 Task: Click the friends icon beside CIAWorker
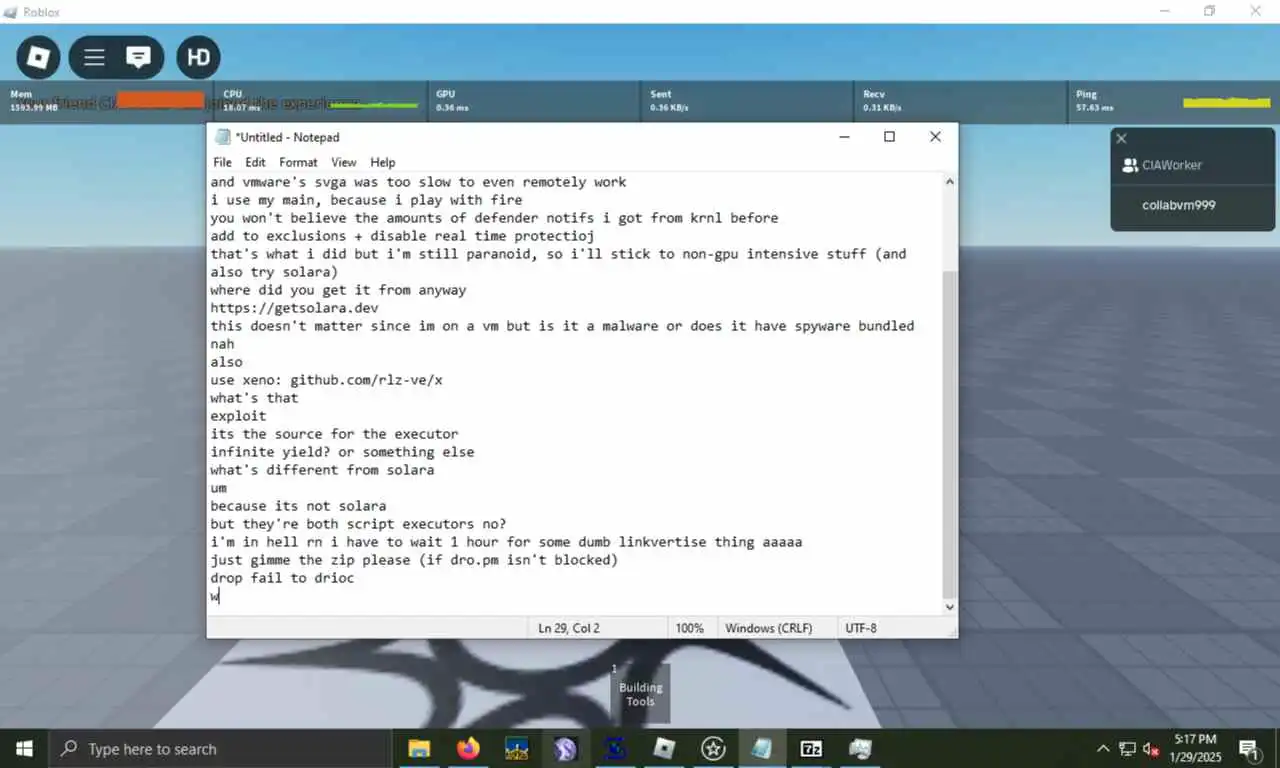click(x=1130, y=165)
